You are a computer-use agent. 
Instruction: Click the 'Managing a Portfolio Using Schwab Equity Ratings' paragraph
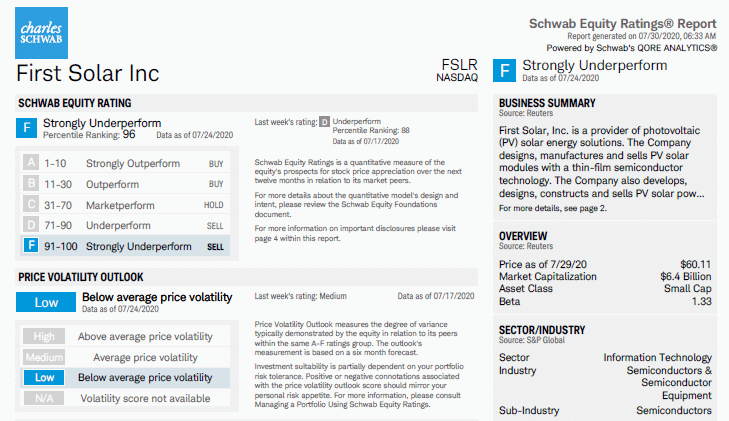pos(359,385)
